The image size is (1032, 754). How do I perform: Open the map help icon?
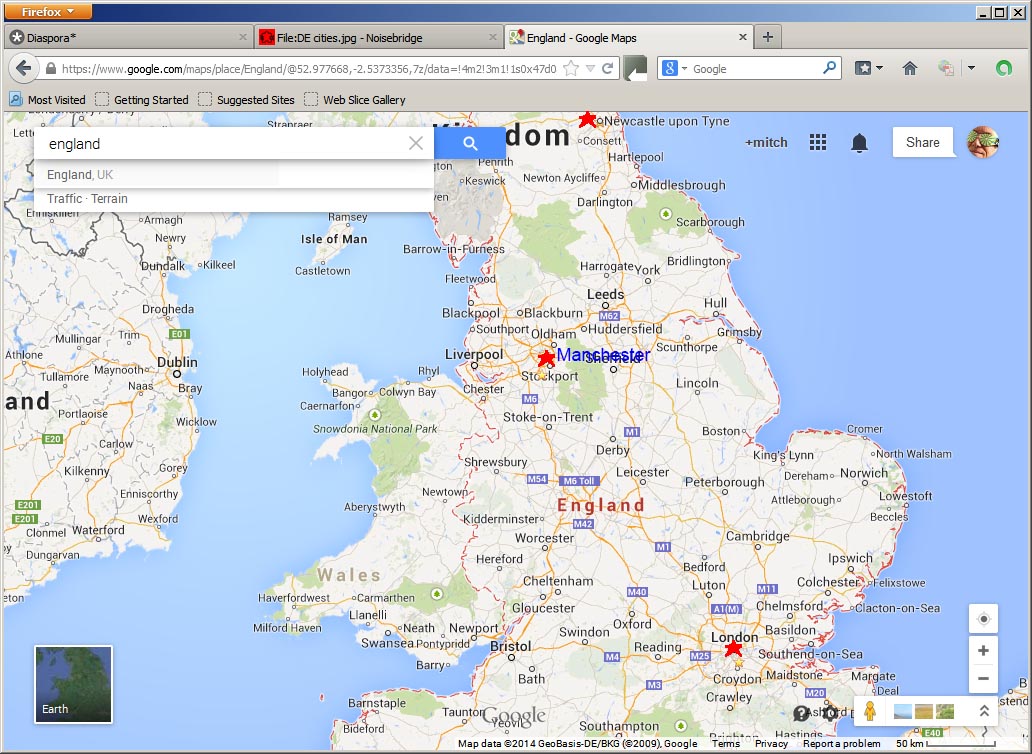coord(801,712)
